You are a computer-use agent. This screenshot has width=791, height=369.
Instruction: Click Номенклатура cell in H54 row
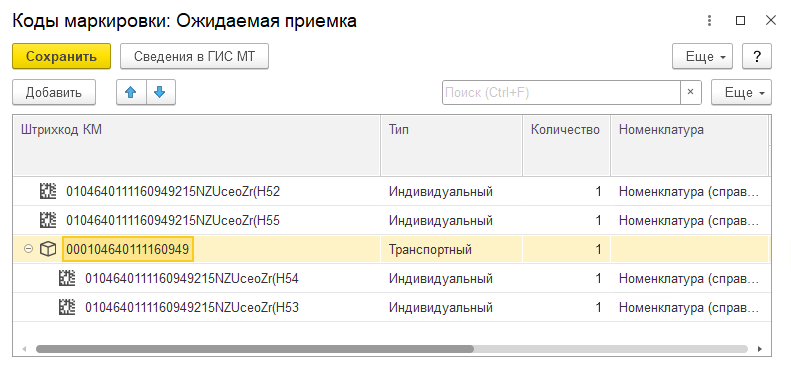[x=690, y=279]
